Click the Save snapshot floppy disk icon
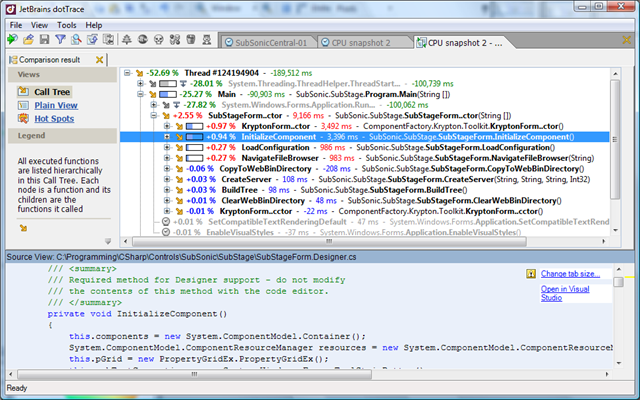The image size is (640, 400). [x=44, y=40]
